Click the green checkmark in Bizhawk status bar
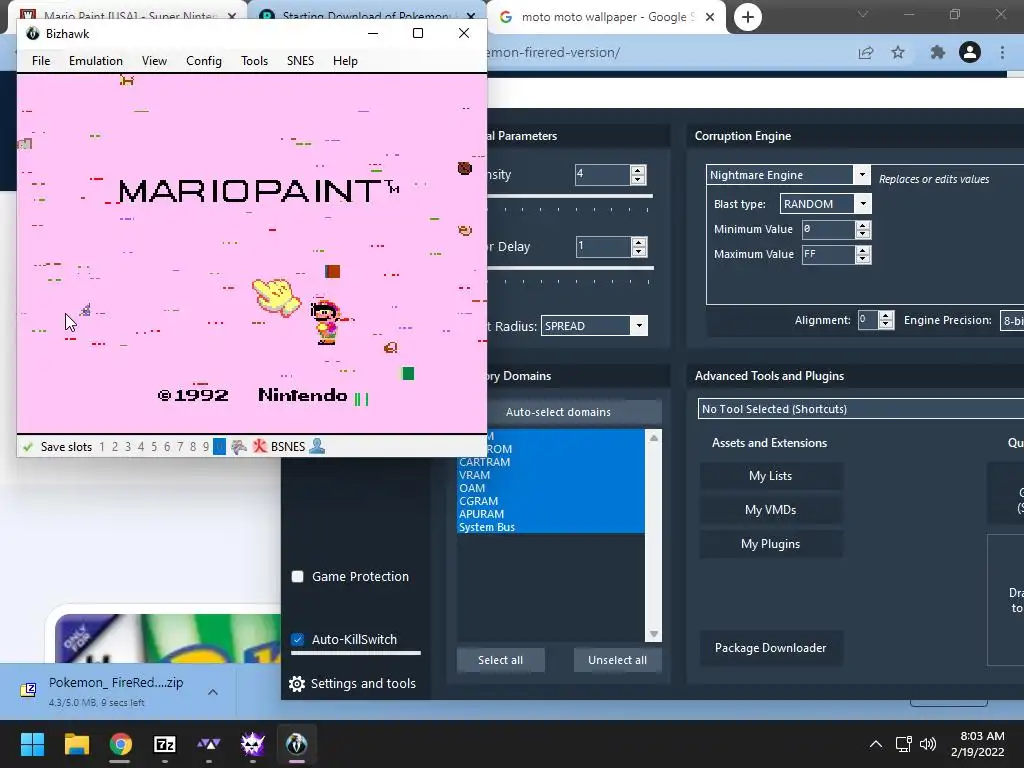1024x768 pixels. point(27,447)
